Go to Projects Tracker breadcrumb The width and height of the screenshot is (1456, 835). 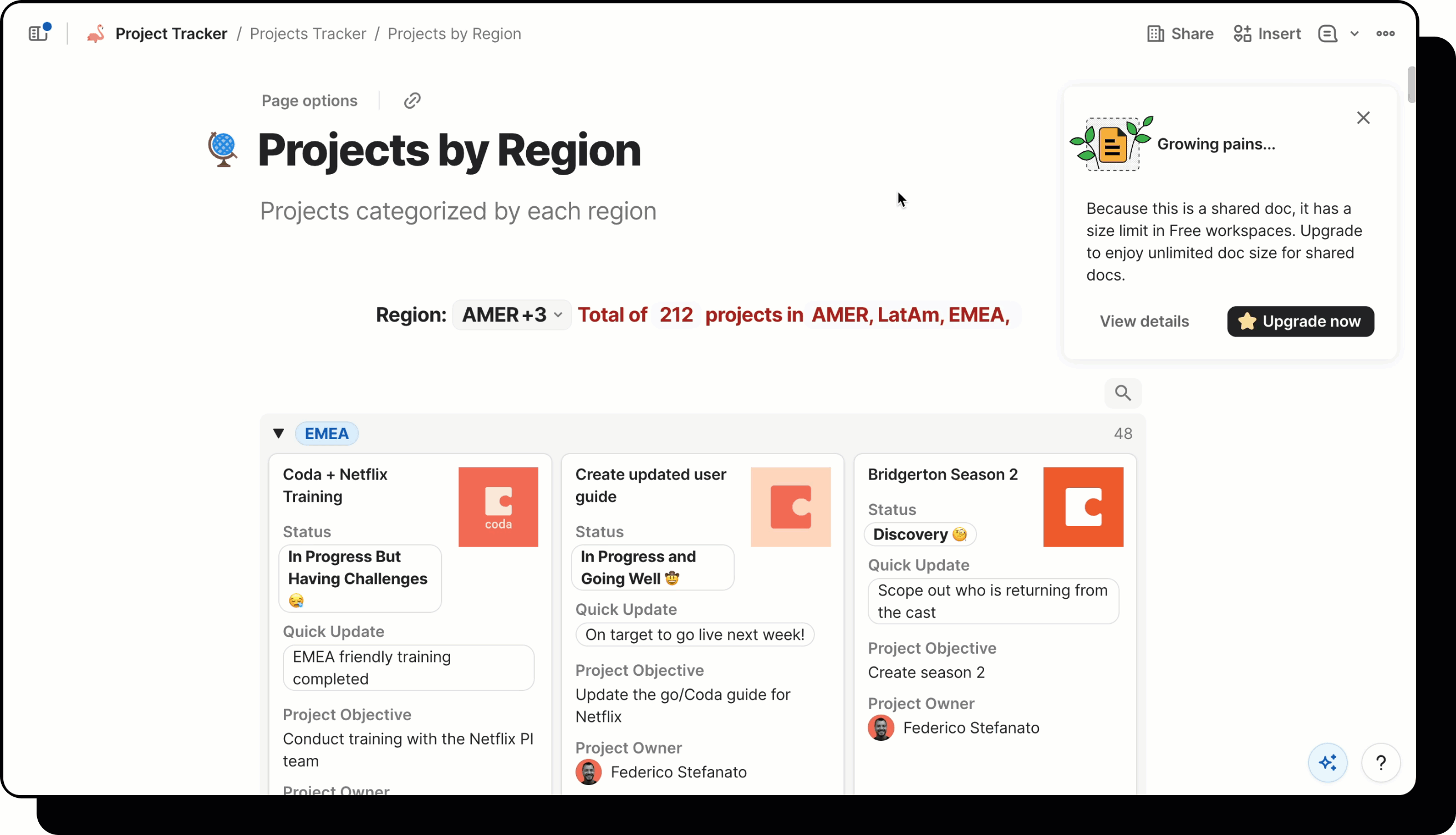pyautogui.click(x=308, y=33)
